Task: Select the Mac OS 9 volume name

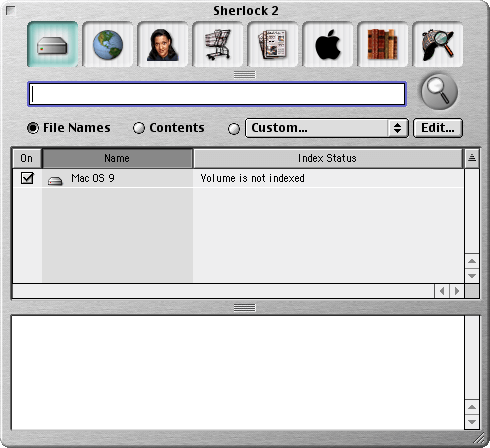Action: point(93,178)
